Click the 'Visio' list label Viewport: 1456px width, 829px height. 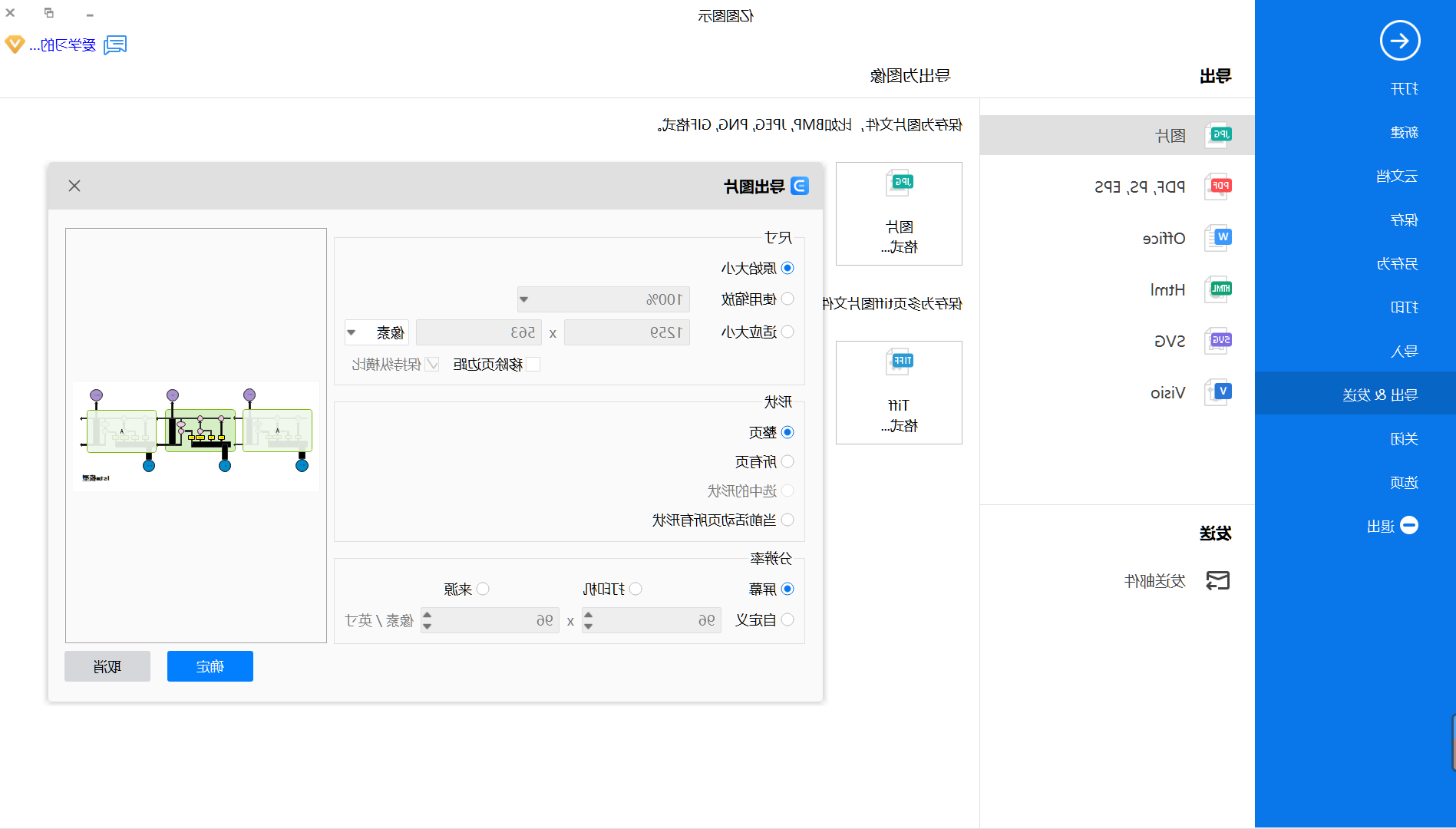tap(1167, 393)
